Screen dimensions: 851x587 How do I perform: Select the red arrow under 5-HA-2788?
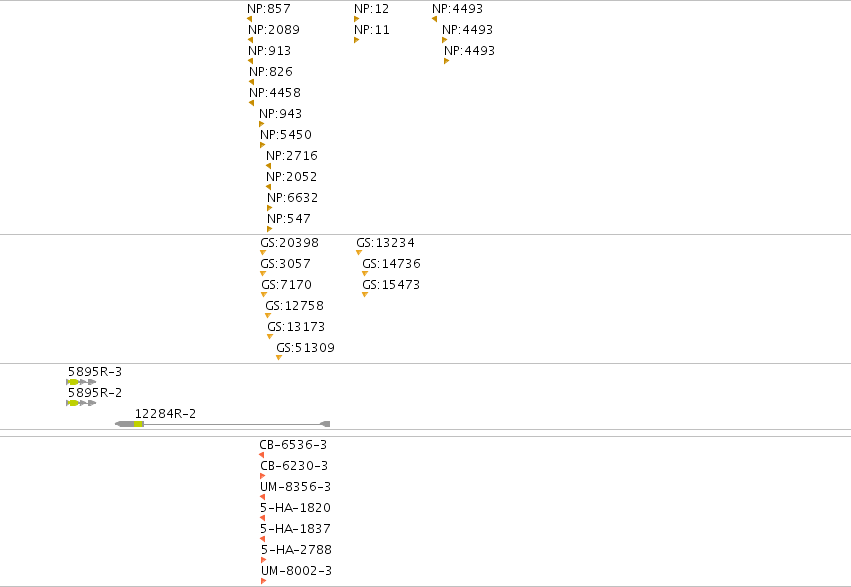click(264, 560)
